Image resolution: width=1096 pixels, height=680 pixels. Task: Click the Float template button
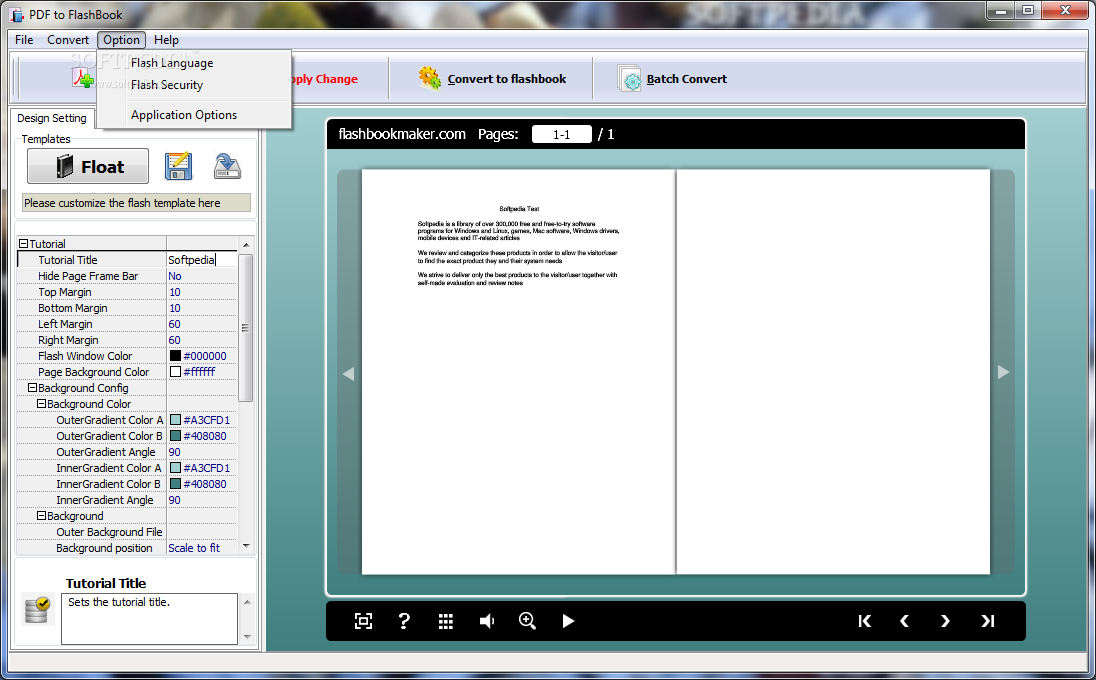[x=88, y=166]
